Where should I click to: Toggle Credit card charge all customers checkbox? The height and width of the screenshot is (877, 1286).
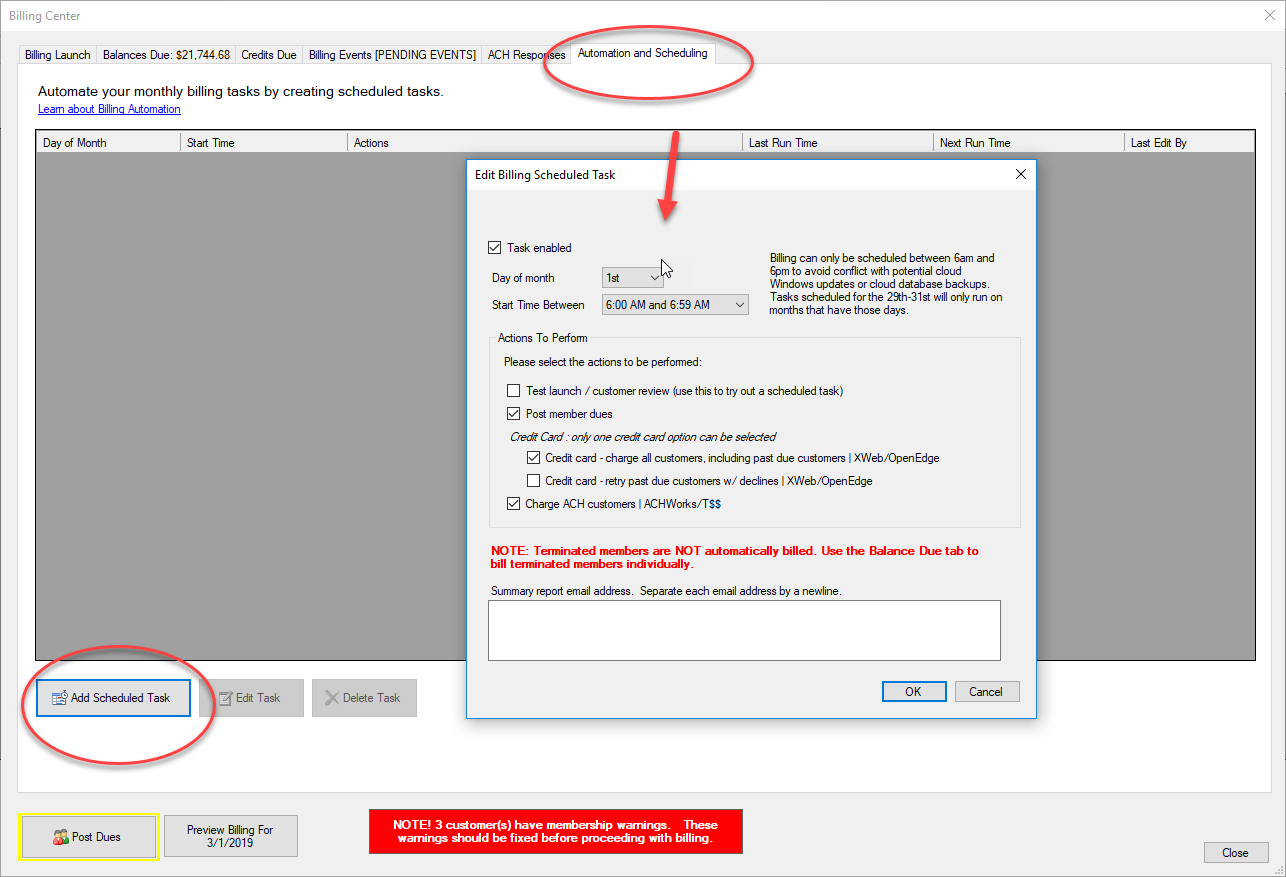(533, 458)
